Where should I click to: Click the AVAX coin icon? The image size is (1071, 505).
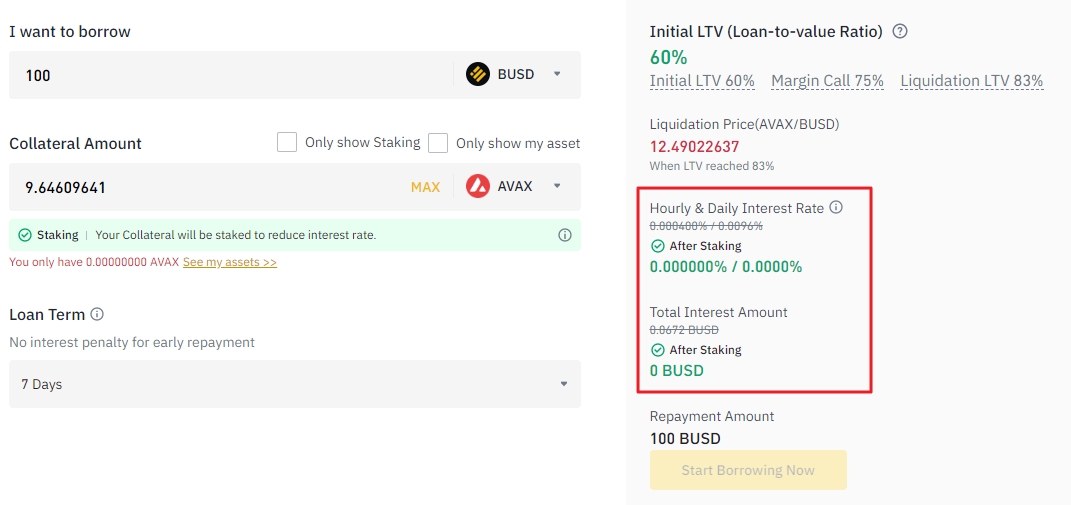478,186
